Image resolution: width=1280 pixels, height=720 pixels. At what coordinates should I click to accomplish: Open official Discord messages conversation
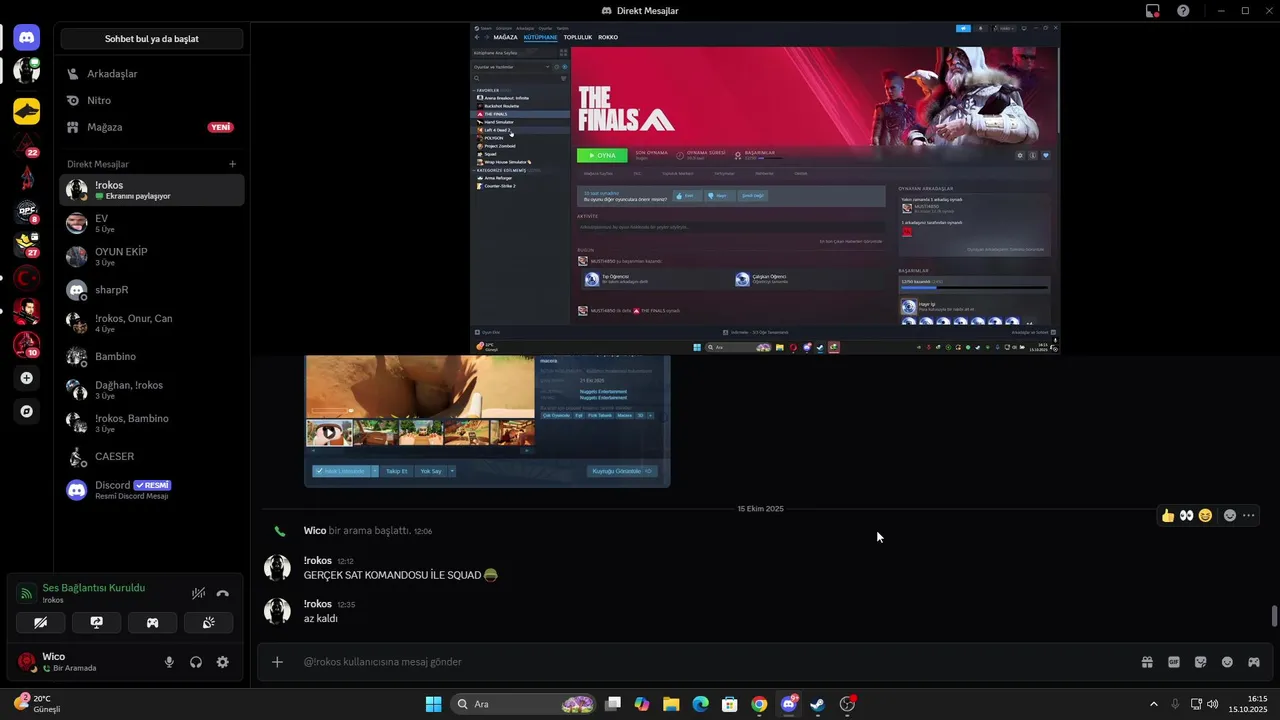point(152,490)
